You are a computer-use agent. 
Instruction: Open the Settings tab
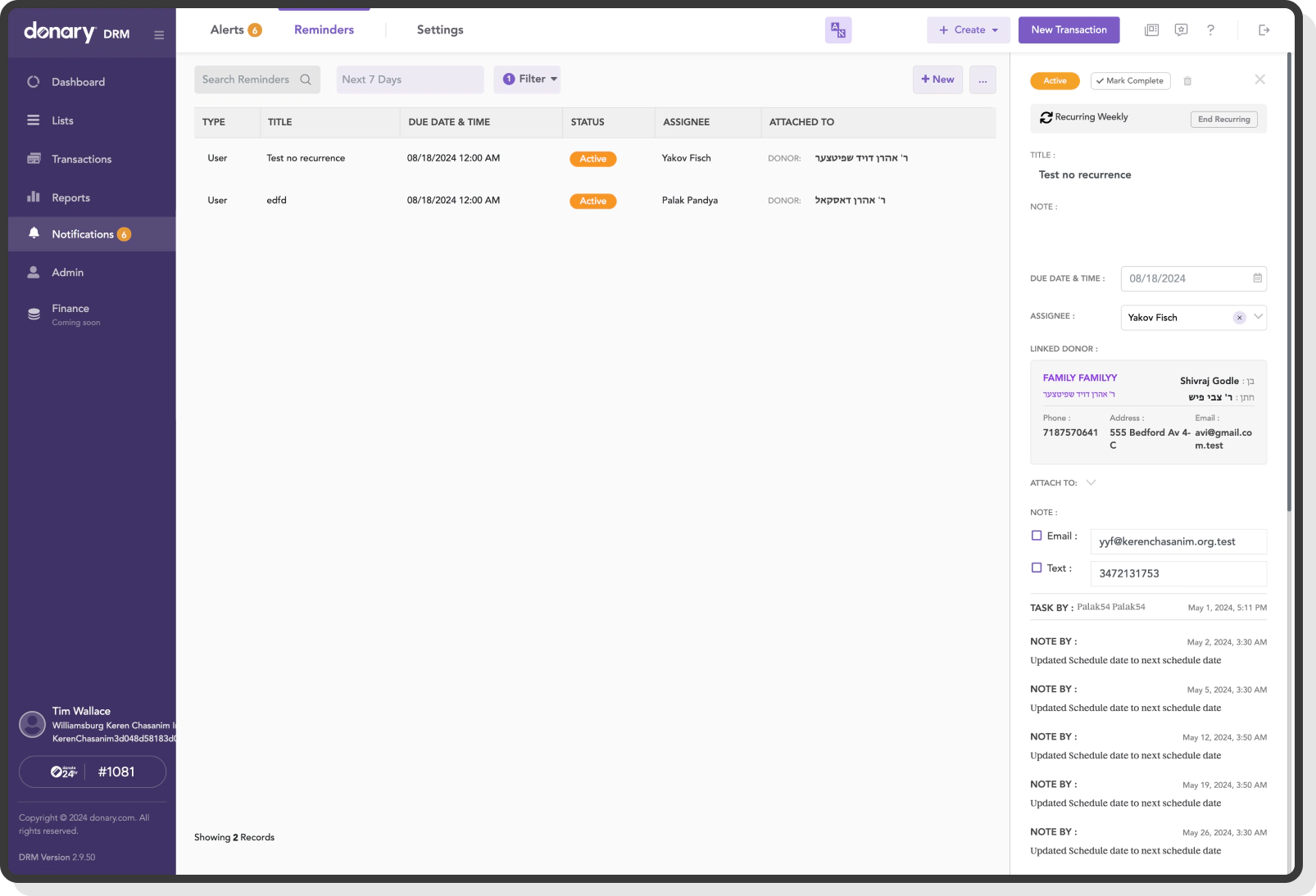439,29
